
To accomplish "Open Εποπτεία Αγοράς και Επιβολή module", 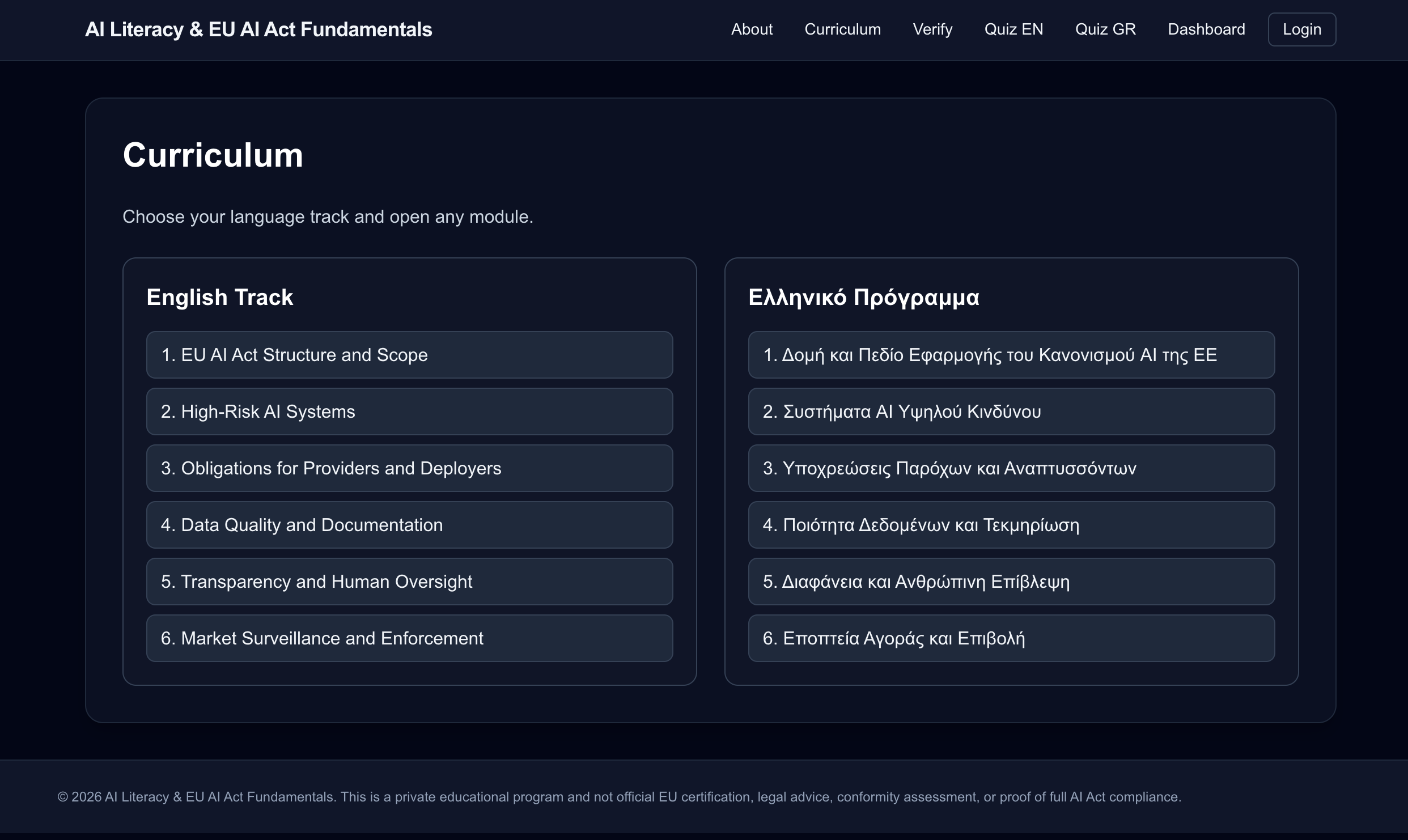I will [1012, 638].
